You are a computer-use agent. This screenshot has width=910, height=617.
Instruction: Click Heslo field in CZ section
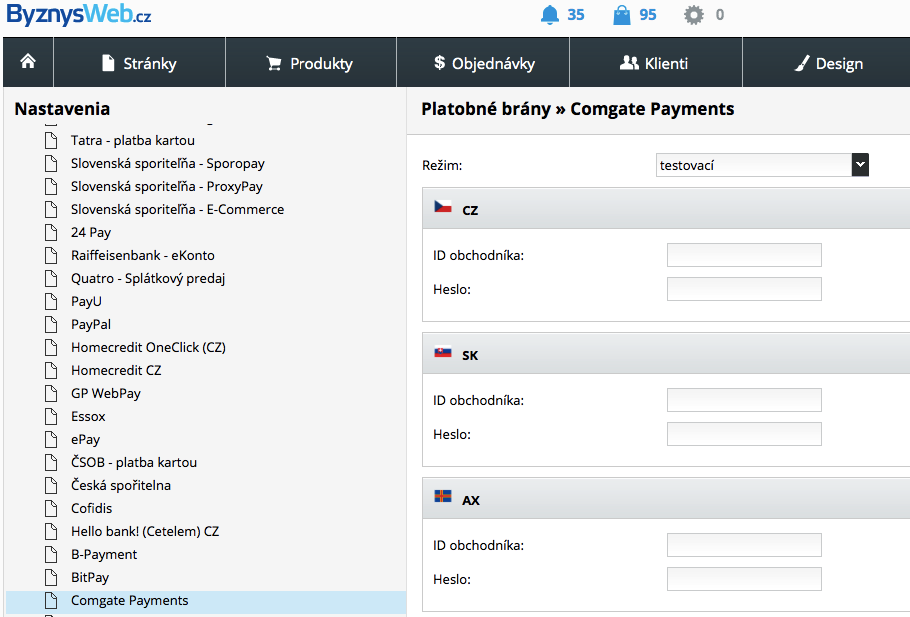click(744, 289)
